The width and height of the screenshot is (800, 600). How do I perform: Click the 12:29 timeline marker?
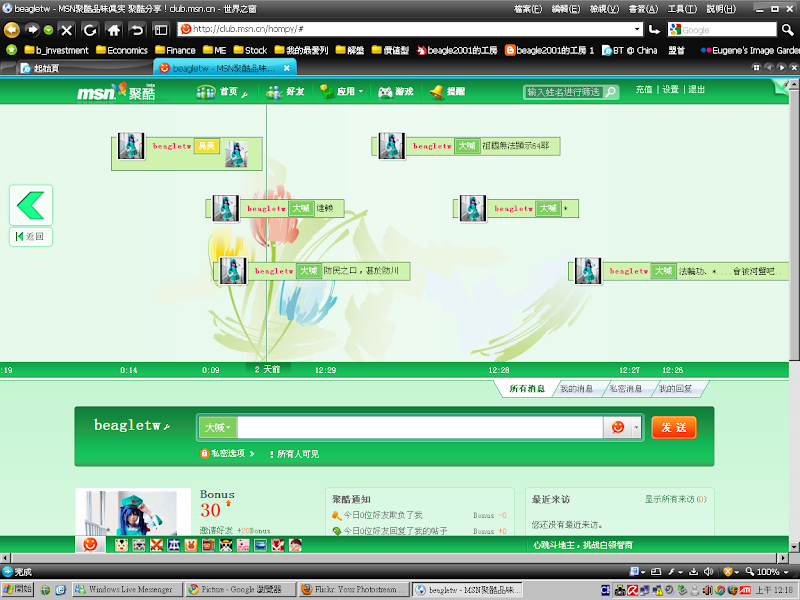tap(326, 370)
